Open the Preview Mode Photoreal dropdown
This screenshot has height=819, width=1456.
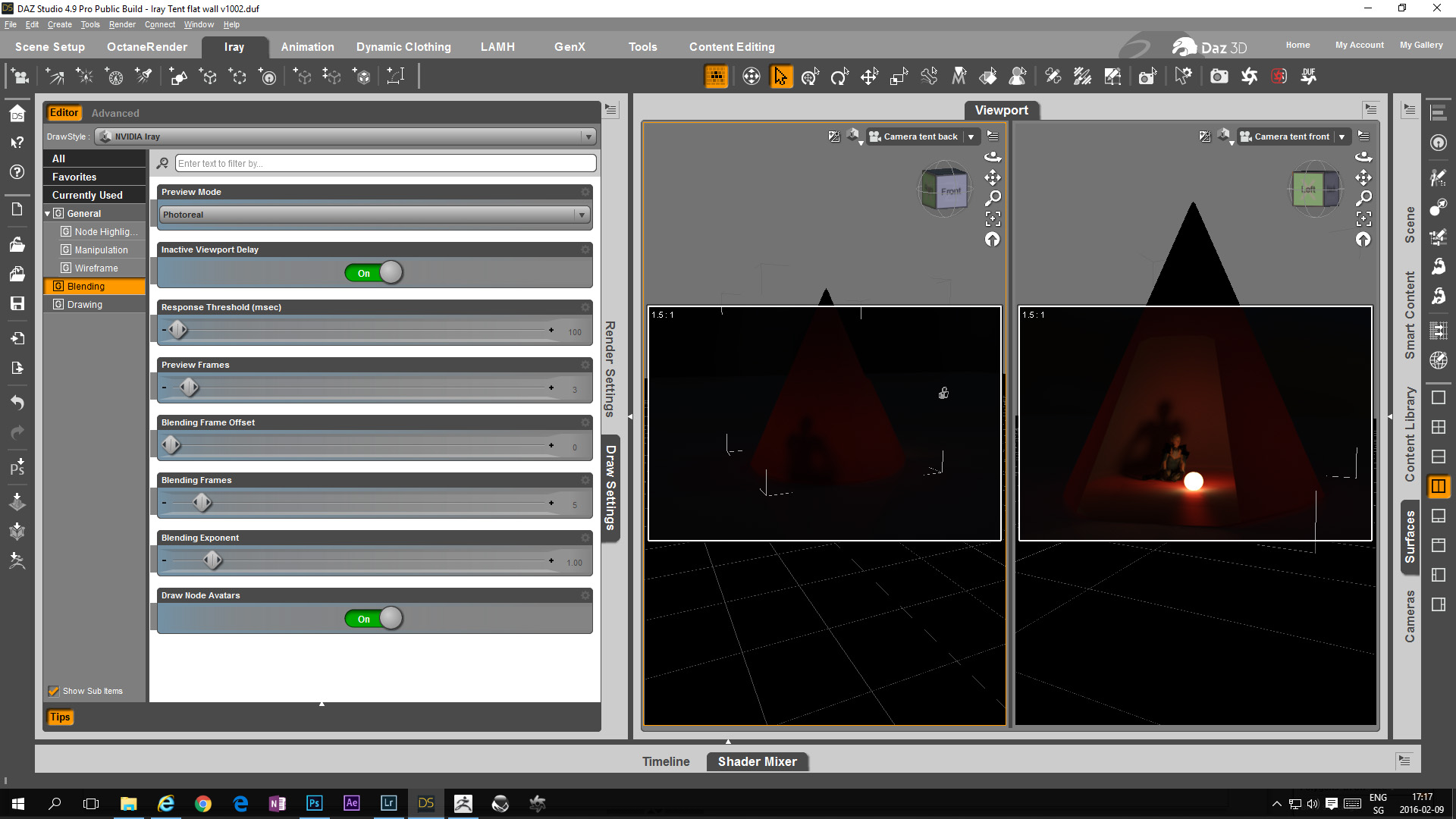(374, 215)
